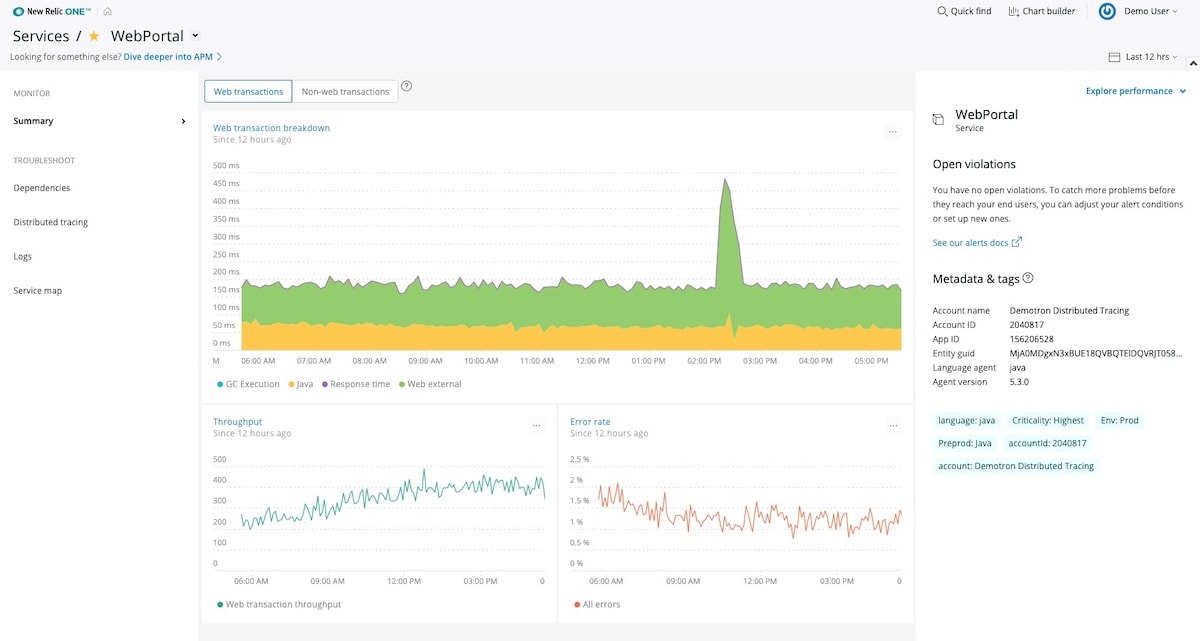Select the account: Demotron Distributed Tracing tag
The image size is (1200, 641).
pos(1016,466)
